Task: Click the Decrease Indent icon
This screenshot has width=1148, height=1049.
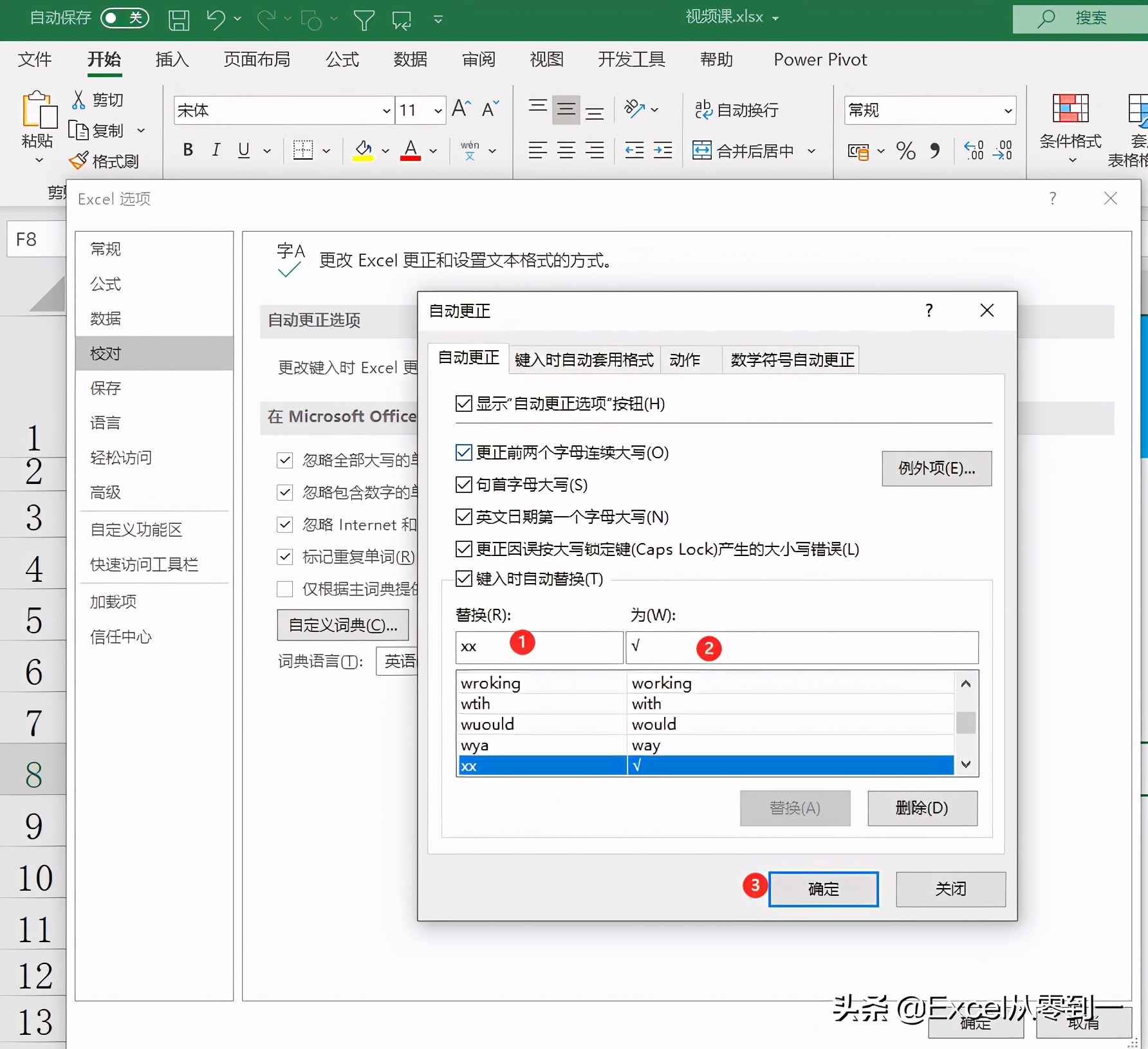Action: (634, 151)
